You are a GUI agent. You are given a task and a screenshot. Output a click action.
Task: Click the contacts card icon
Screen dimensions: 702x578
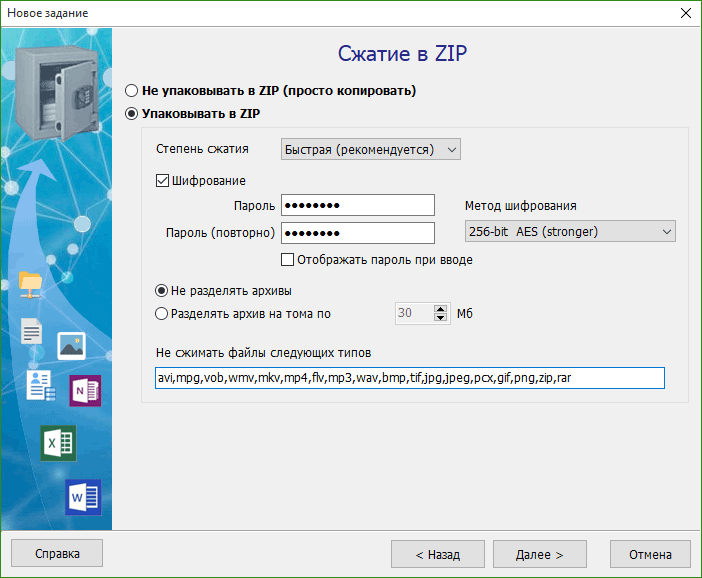(40, 385)
